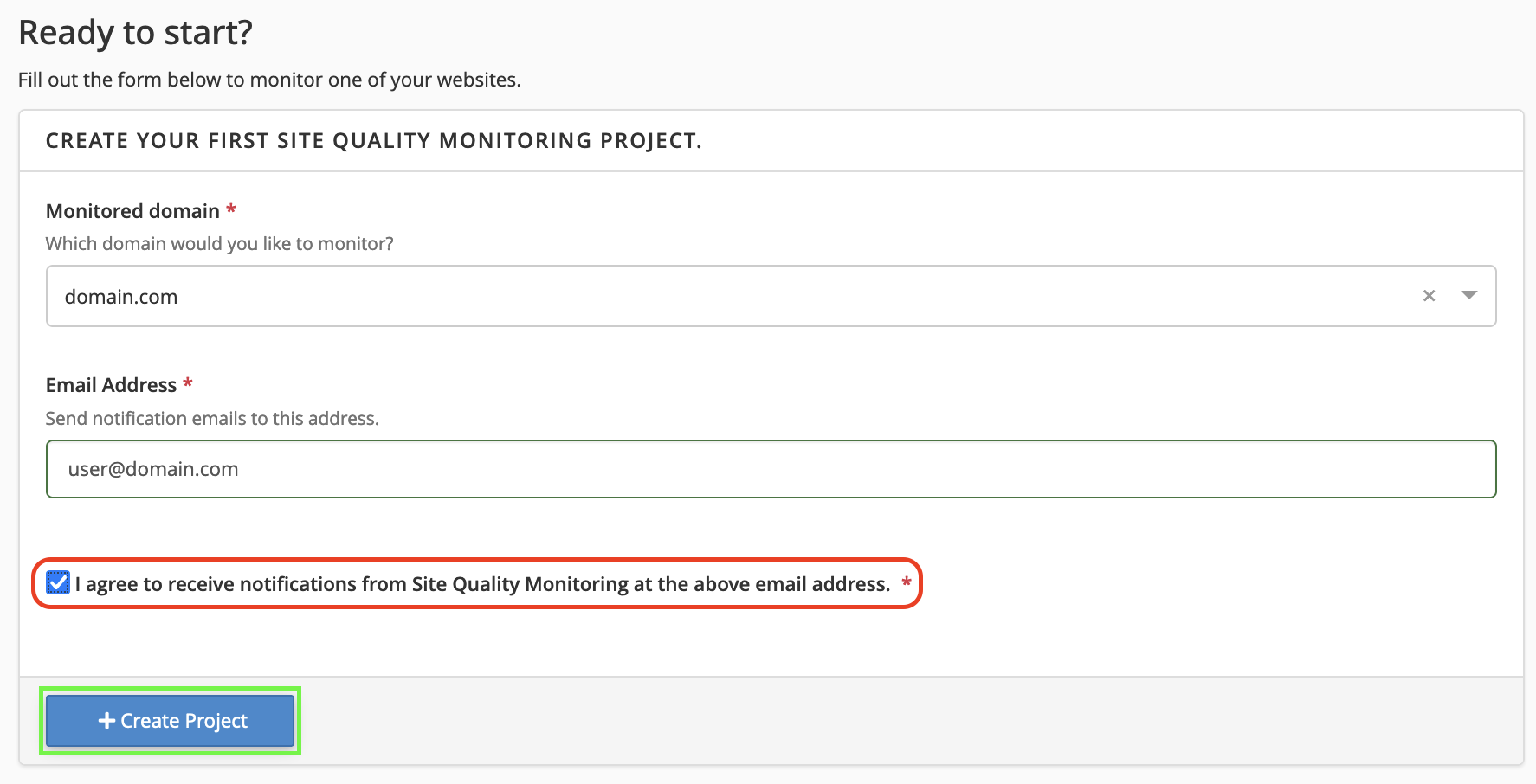Click the 'Monitored domain' field label
Screen dimensions: 1536x784
132,211
